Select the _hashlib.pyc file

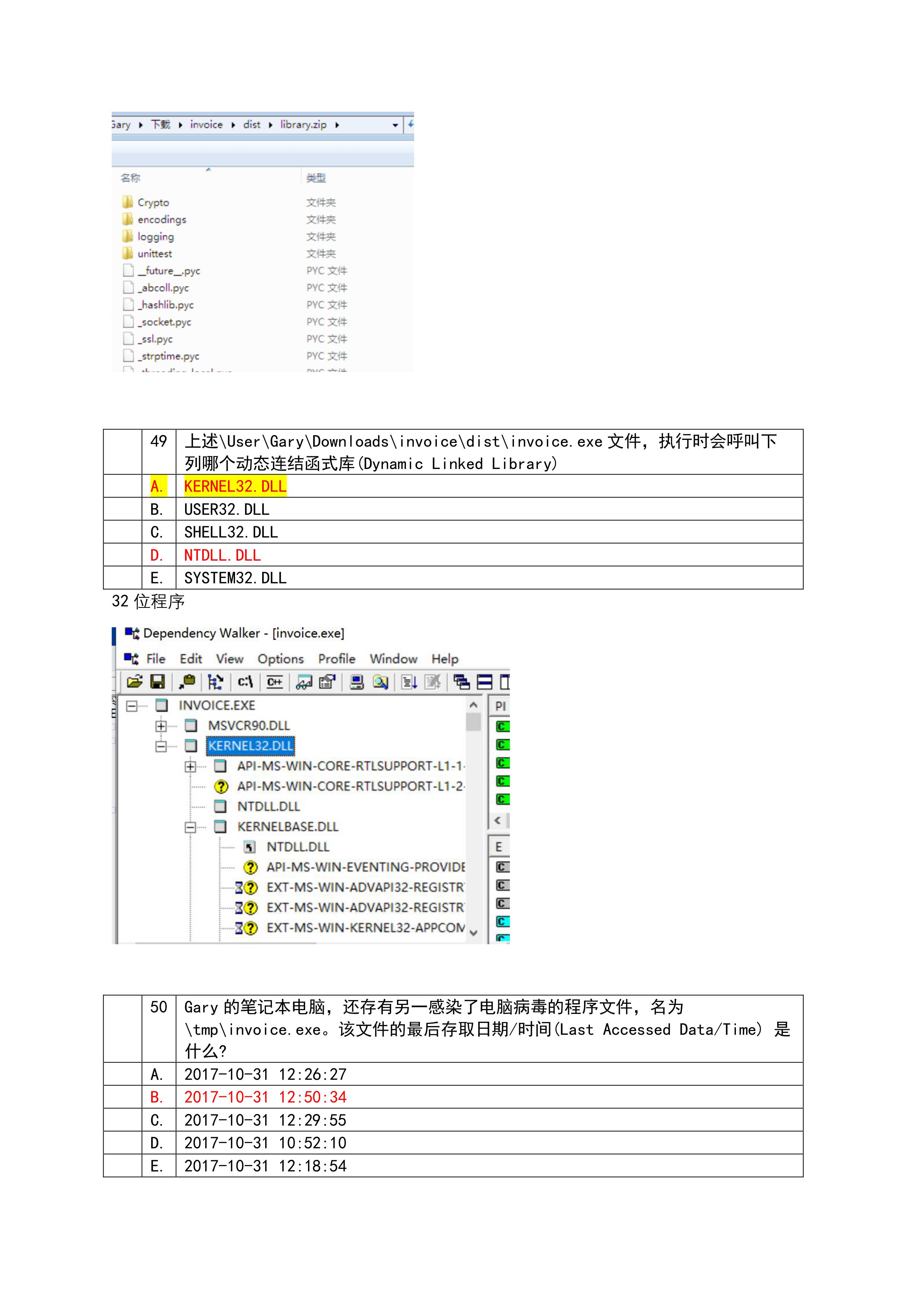(167, 305)
